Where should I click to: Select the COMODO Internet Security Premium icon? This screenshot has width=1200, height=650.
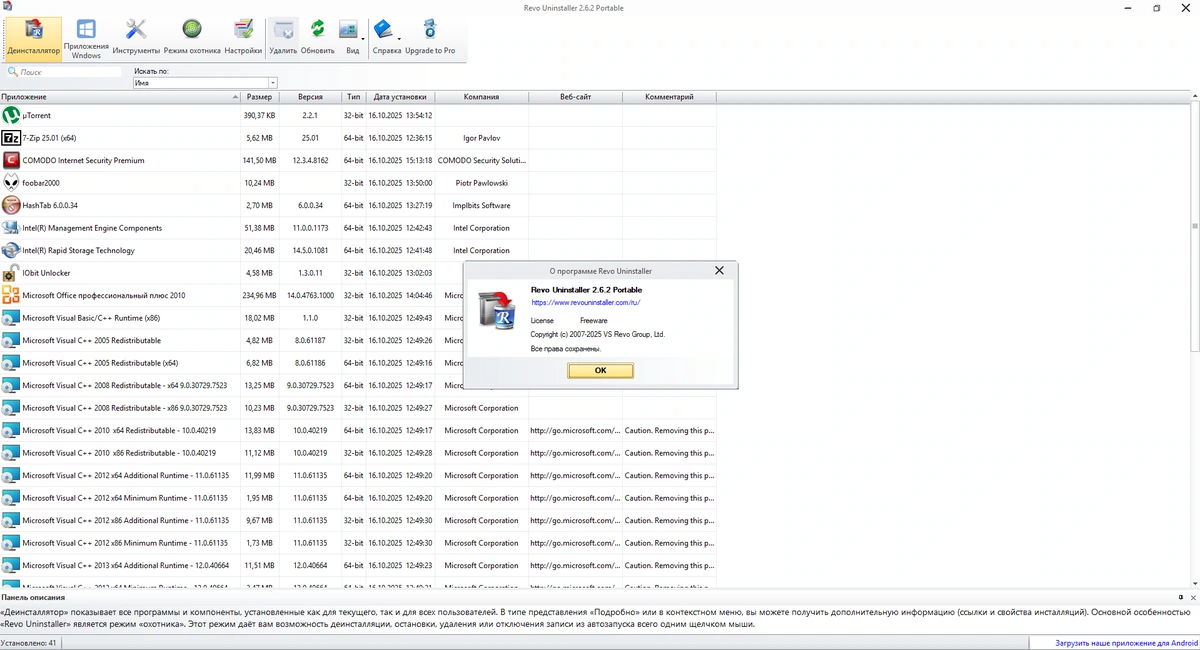[x=11, y=160]
